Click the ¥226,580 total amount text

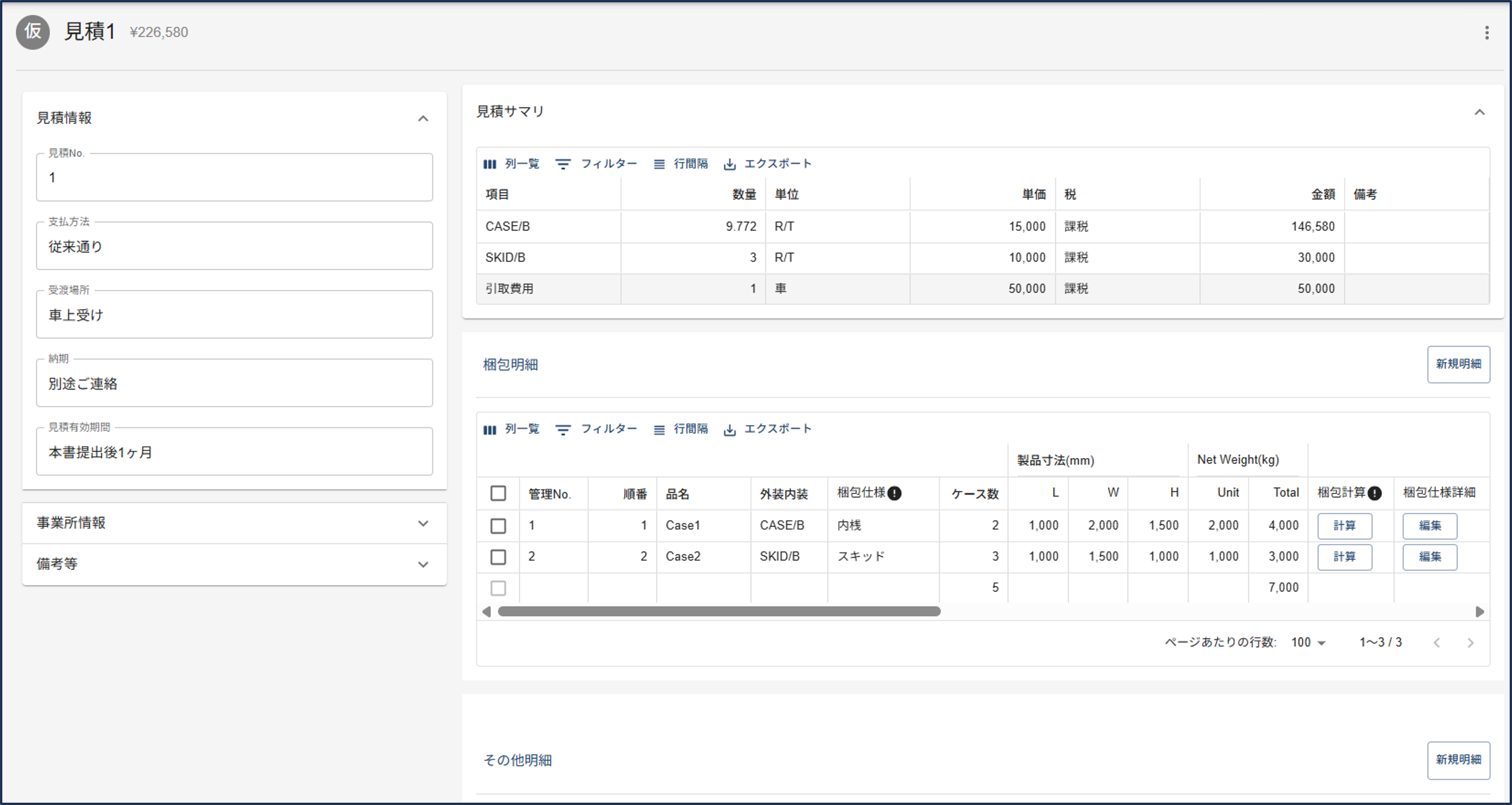pos(158,32)
